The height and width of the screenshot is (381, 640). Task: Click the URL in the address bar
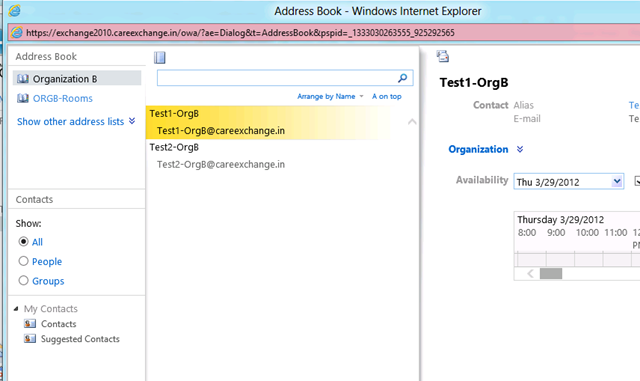[x=240, y=33]
